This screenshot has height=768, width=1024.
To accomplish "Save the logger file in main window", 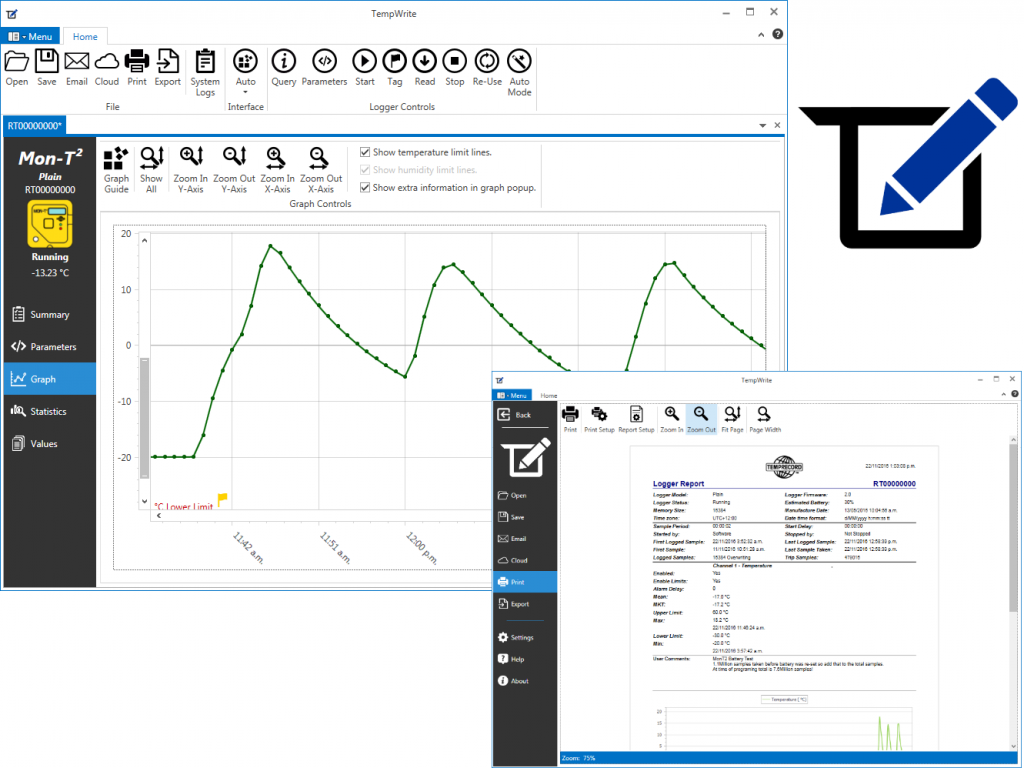I will (x=46, y=67).
